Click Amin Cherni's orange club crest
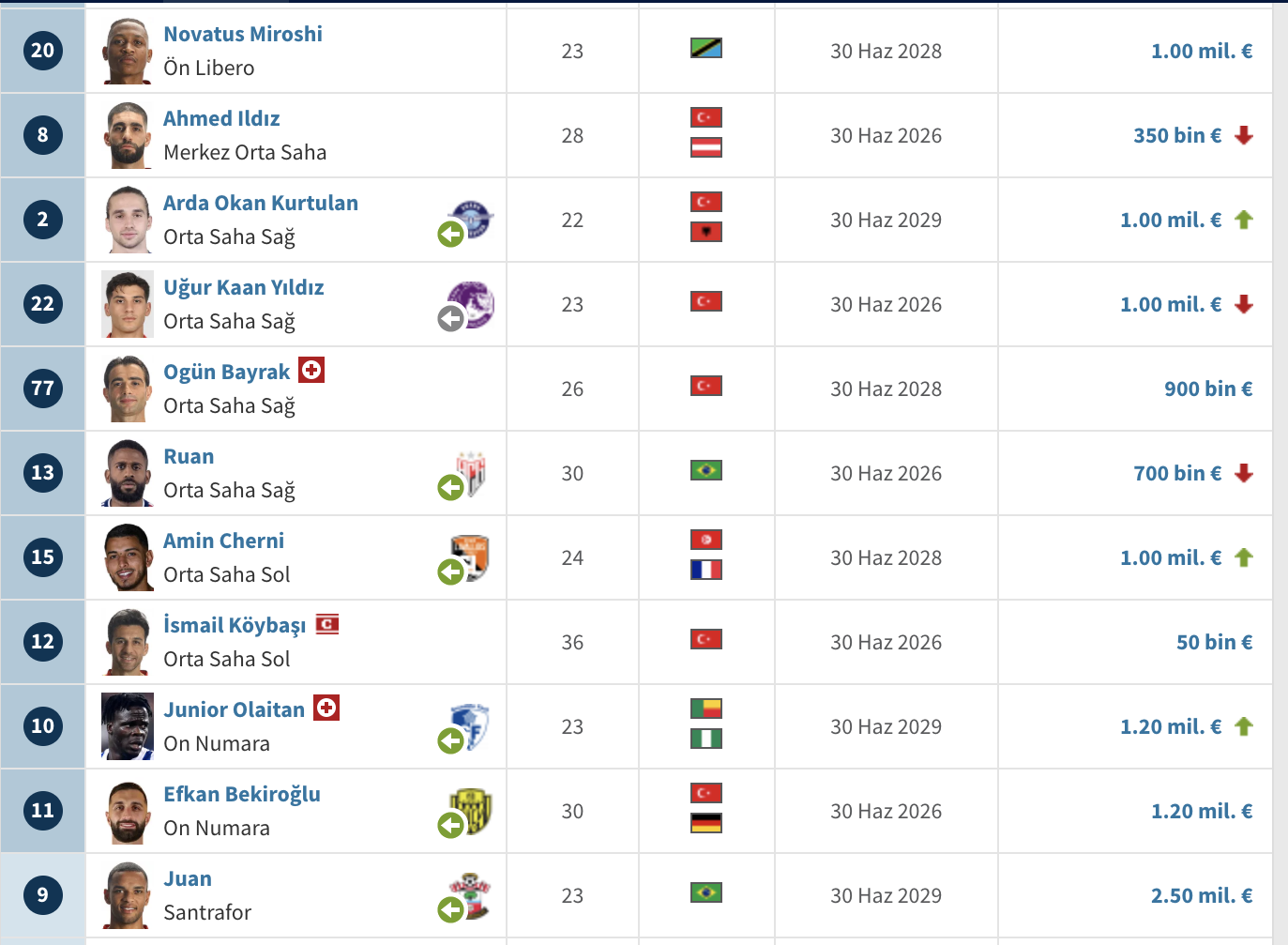This screenshot has height=945, width=1288. tap(471, 556)
